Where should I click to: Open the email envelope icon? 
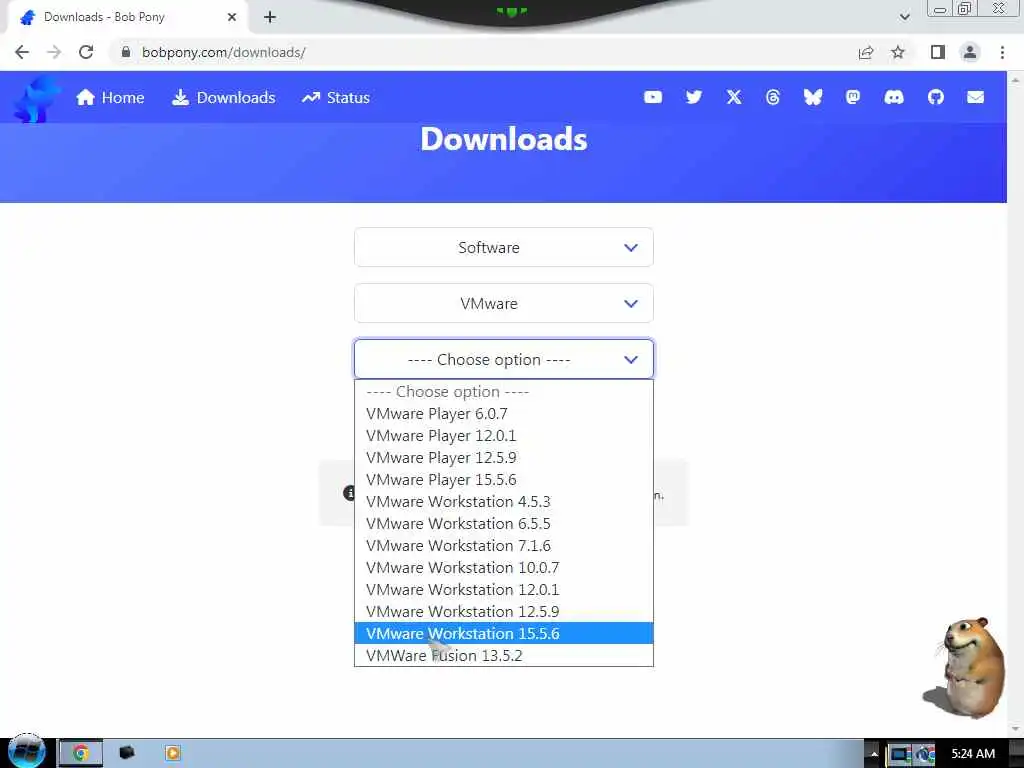(975, 97)
